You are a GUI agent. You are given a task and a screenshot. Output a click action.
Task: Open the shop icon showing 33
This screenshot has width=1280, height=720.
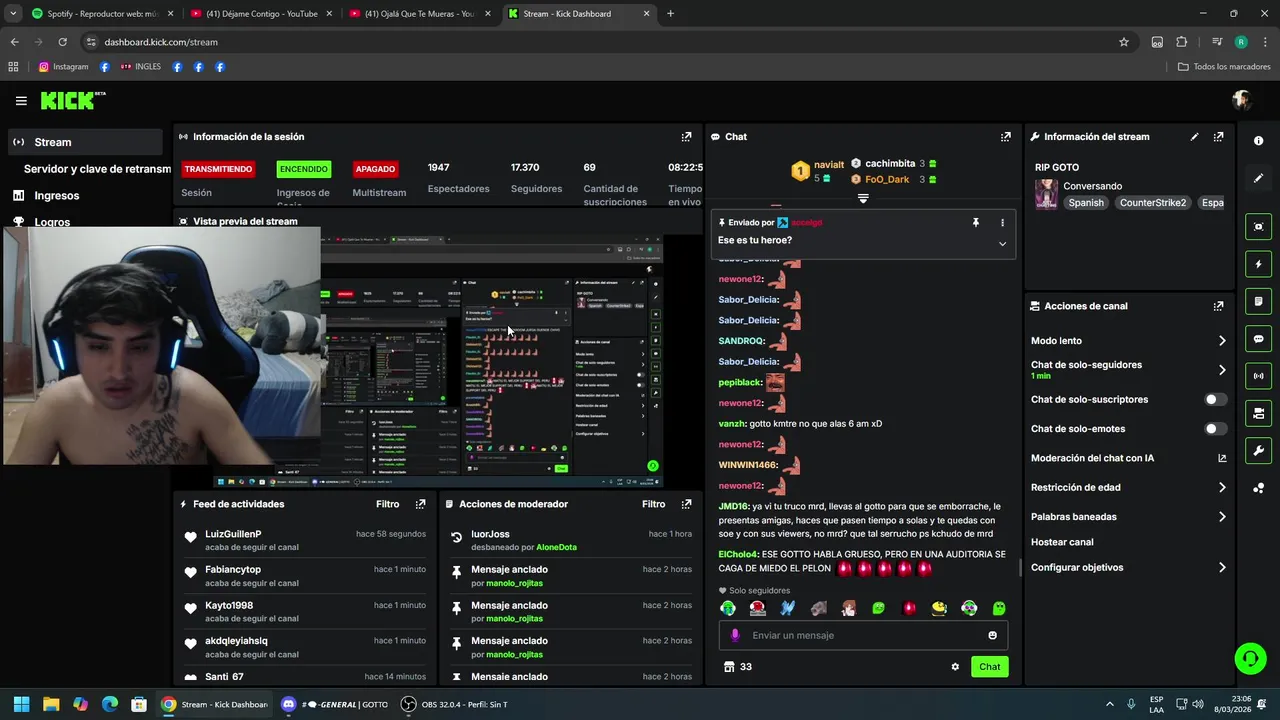737,667
